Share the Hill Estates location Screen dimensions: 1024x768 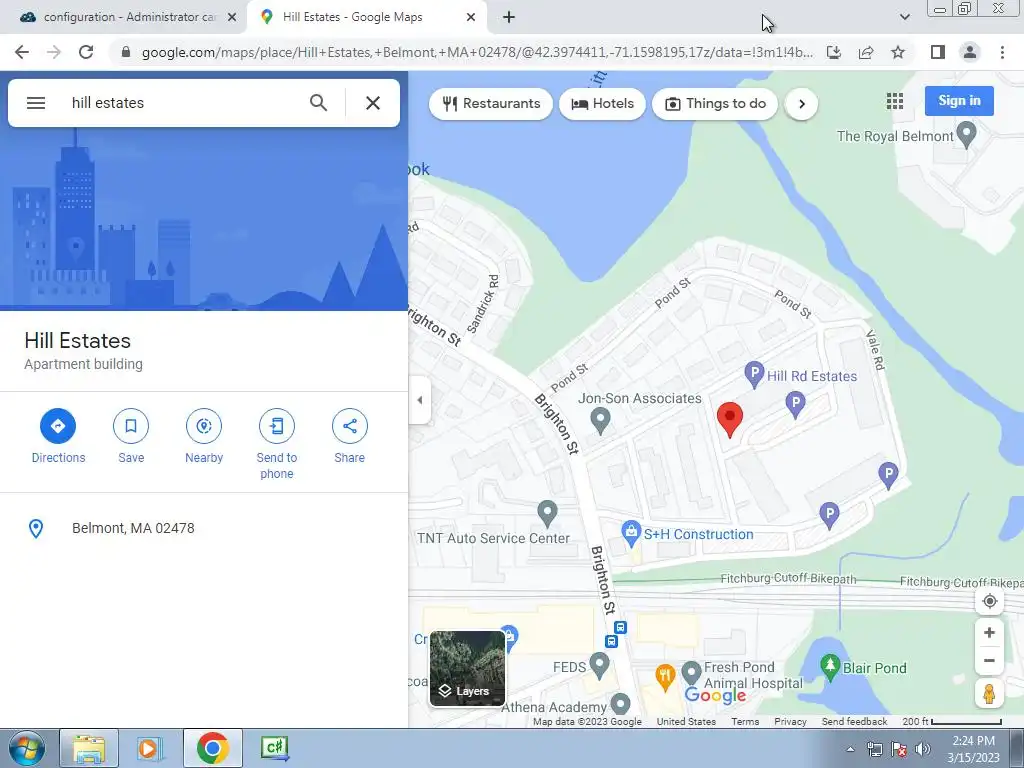[349, 436]
